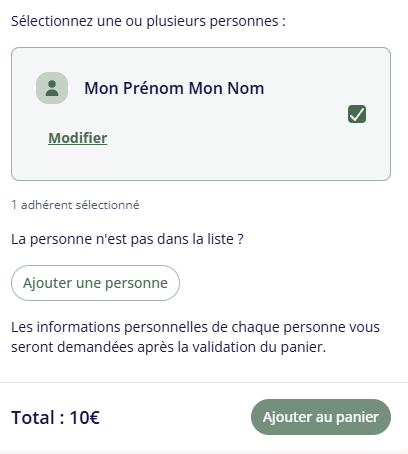Select the Mon Prénom Mon Nom name text
Screen dimensions: 408x454
[x=174, y=88]
